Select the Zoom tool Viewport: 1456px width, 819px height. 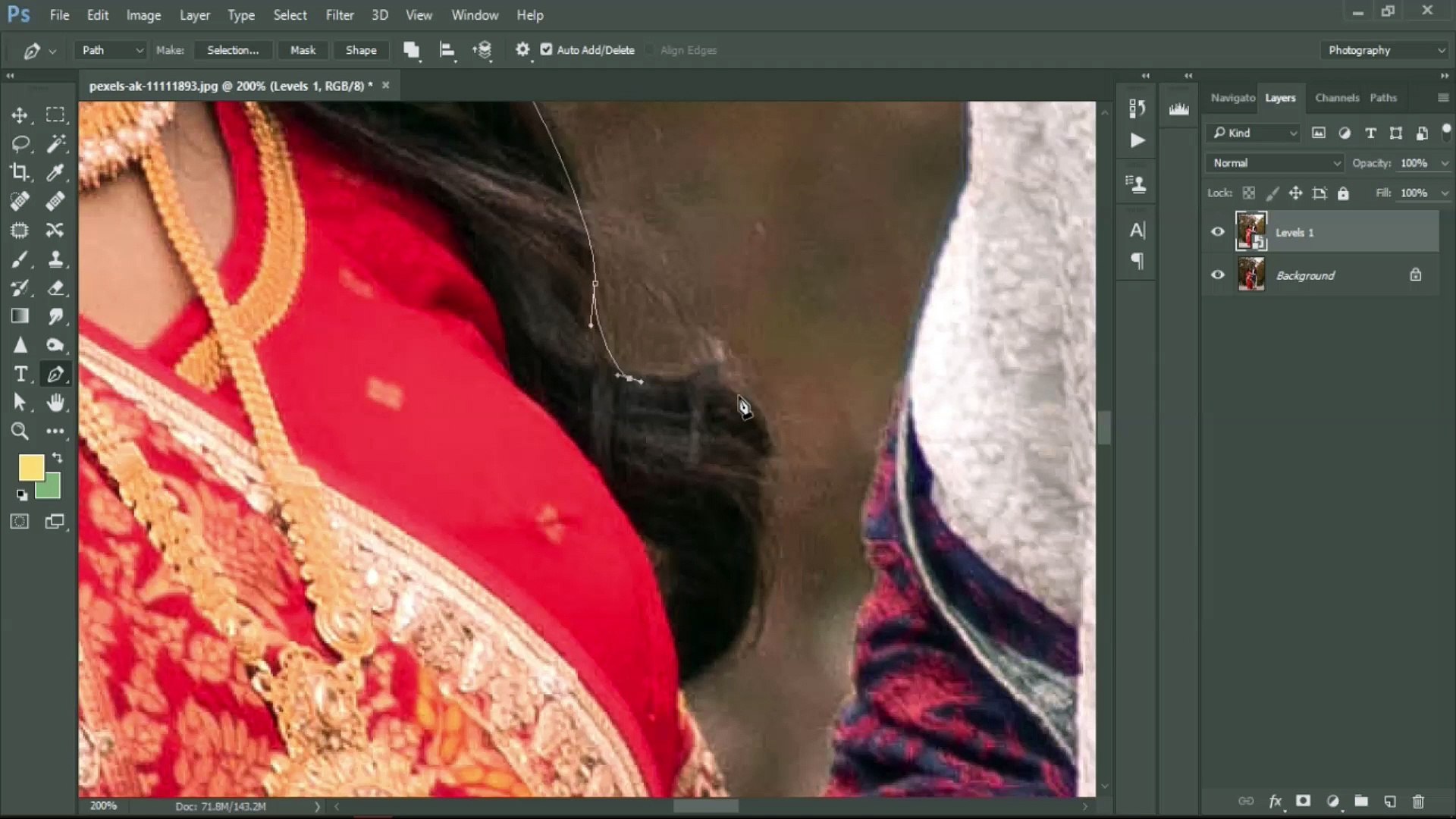(20, 431)
